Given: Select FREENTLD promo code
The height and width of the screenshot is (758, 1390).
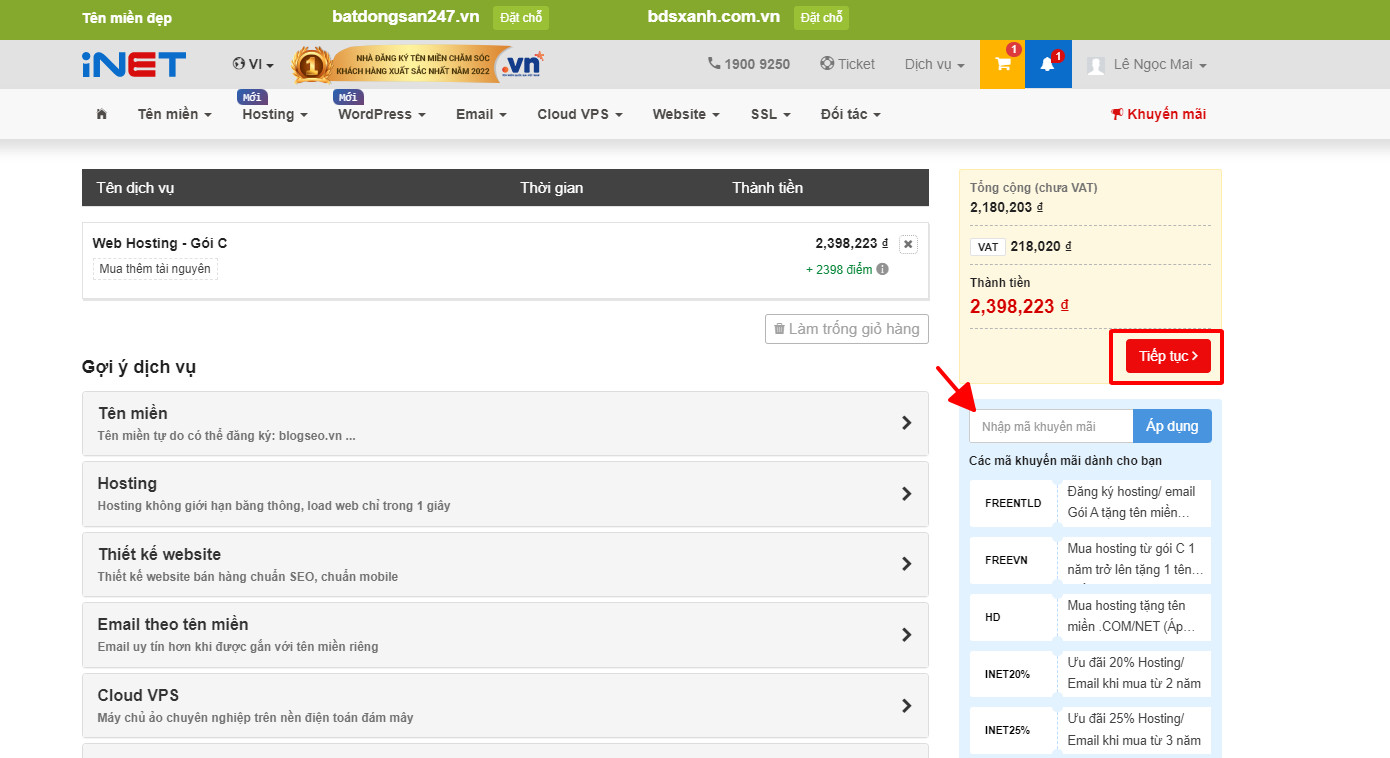Looking at the screenshot, I should (x=1090, y=503).
